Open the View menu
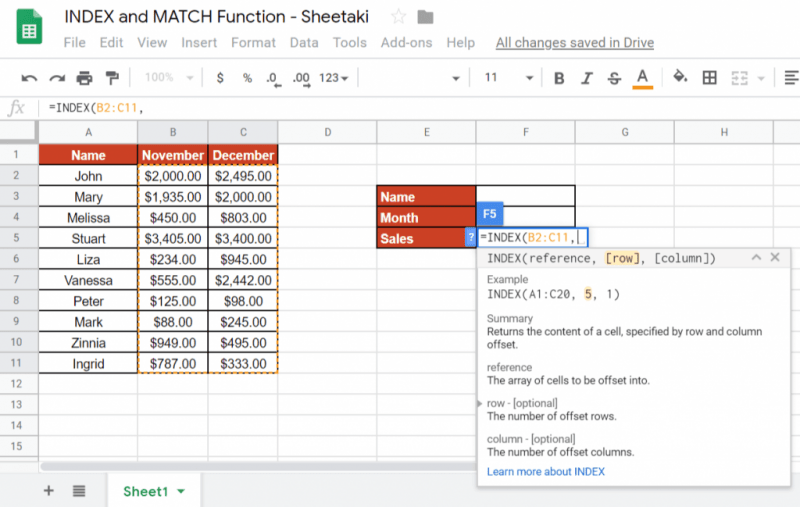Screen dimensions: 800x507 click(x=152, y=42)
